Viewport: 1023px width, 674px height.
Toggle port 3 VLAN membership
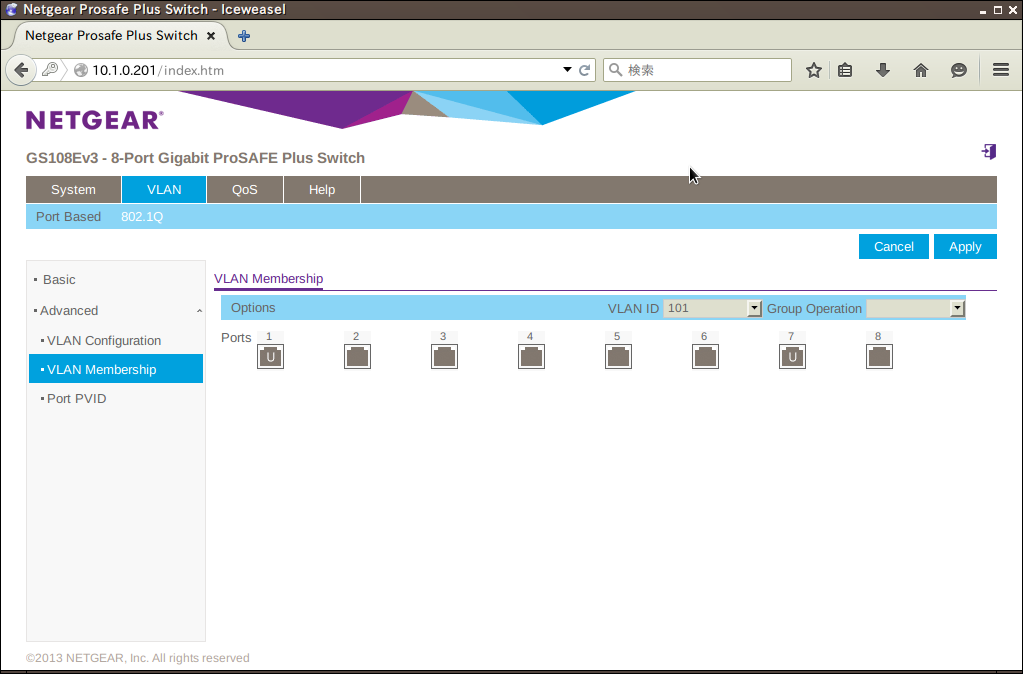[x=444, y=357]
